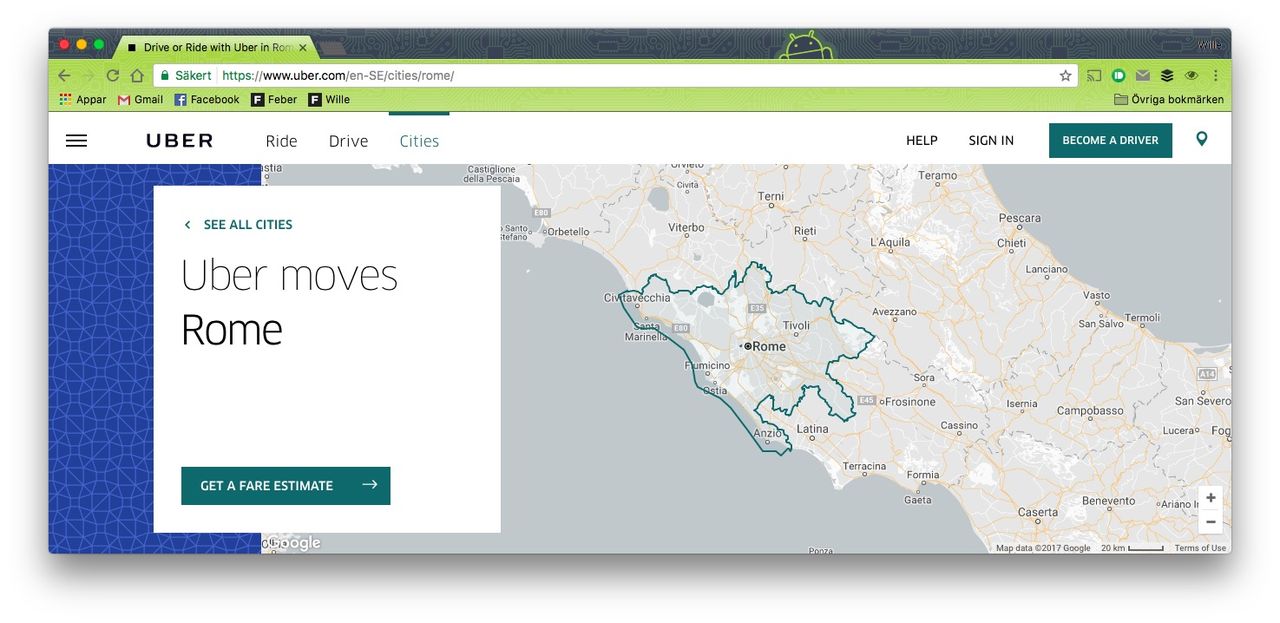The image size is (1280, 623).
Task: Open the site navigation hamburger menu
Action: [76, 140]
